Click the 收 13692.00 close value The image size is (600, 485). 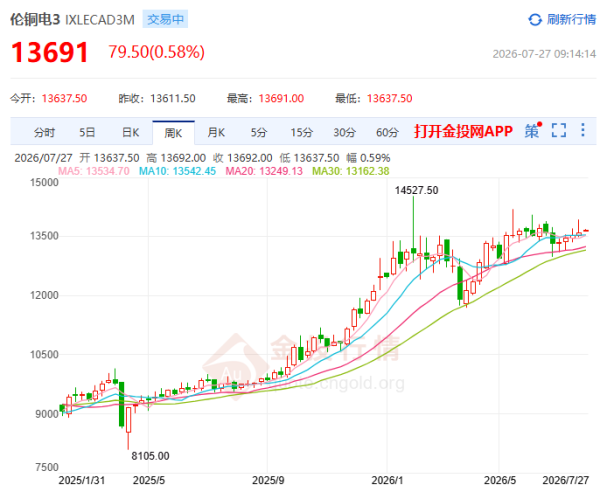tap(243, 158)
